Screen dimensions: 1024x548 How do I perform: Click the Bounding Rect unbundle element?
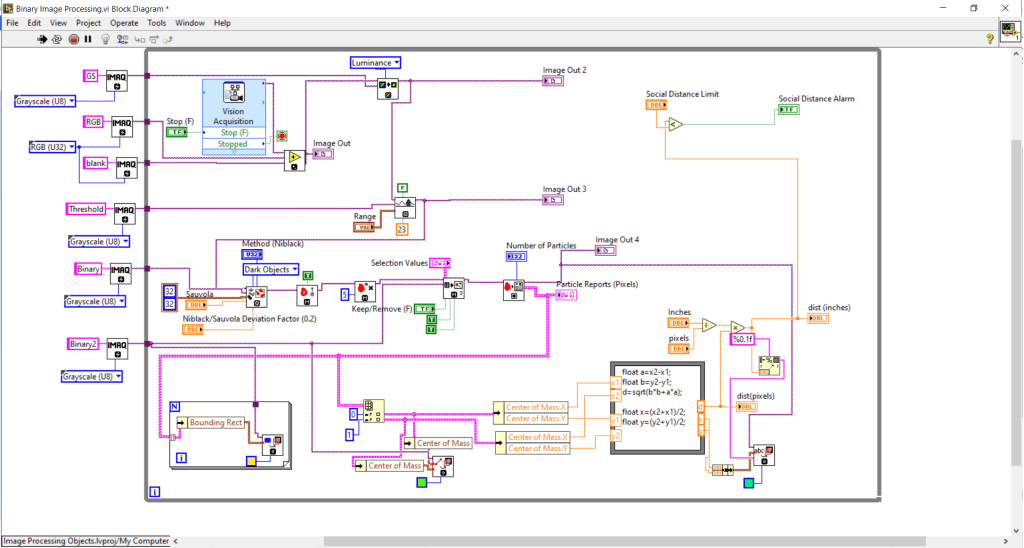point(215,423)
